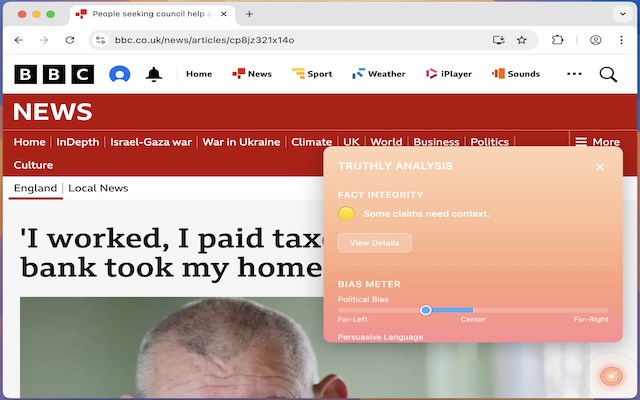Expand the tab search dropdown arrow
Viewport: 640px width, 400px height.
point(623,14)
